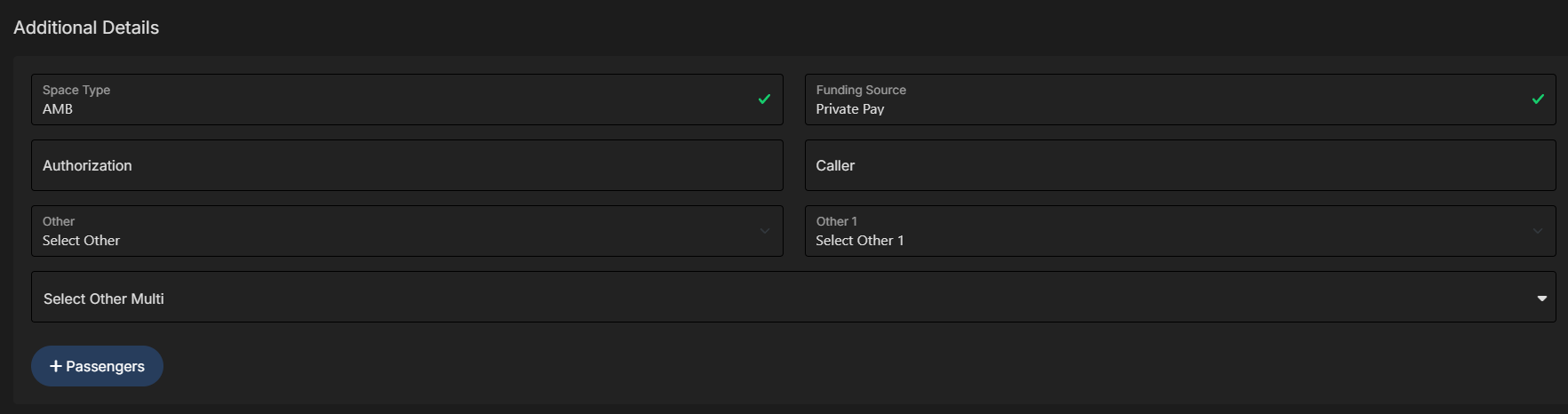Click the caret arrow of Select Other Multi

pos(1542,299)
